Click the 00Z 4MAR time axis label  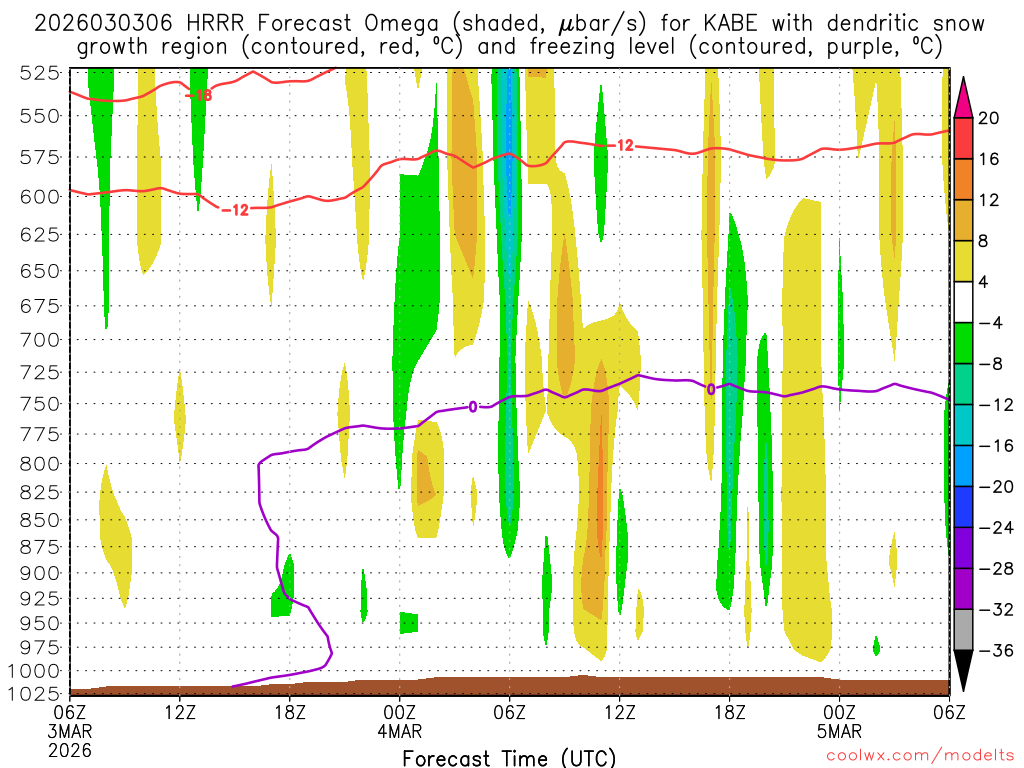pos(400,720)
